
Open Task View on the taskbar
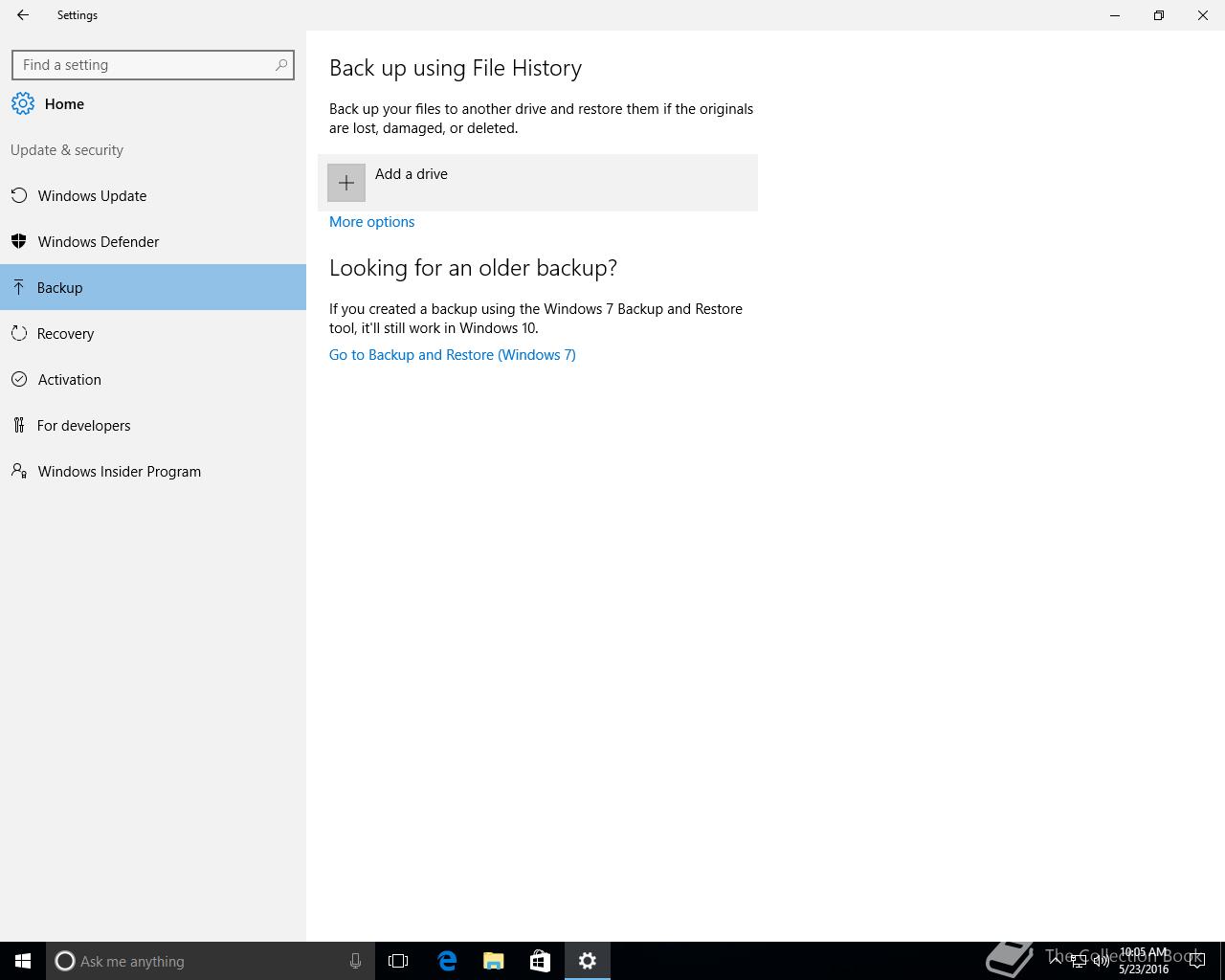click(x=398, y=961)
